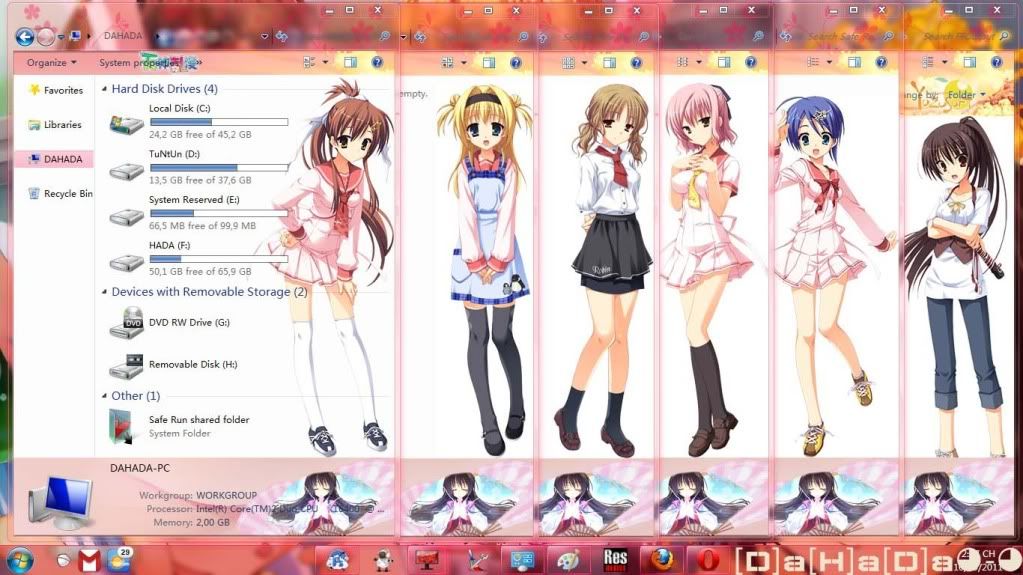Open the Arrange by Folder dropdown

click(x=965, y=95)
